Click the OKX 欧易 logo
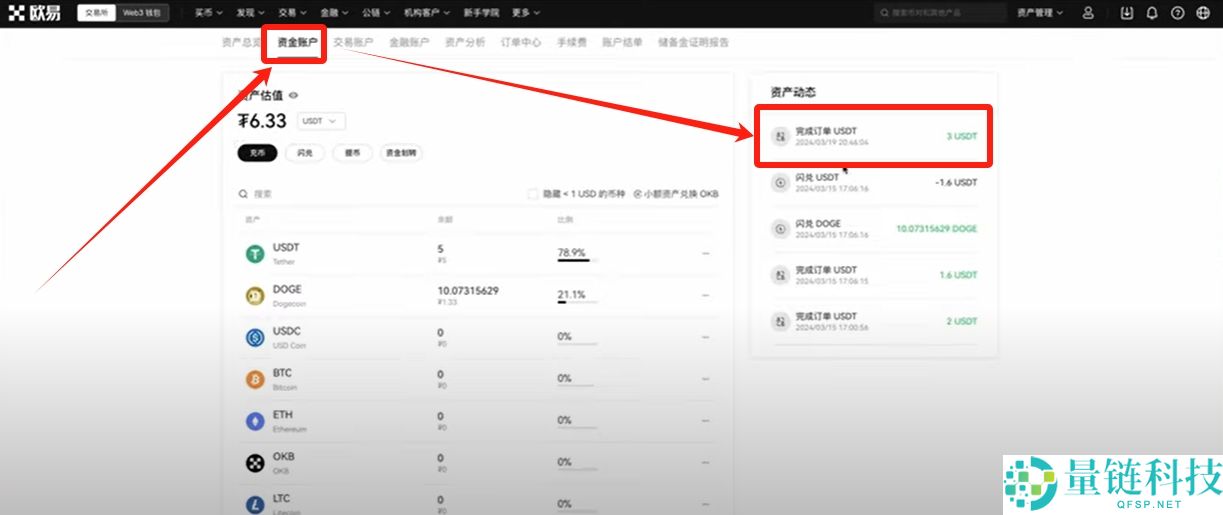The image size is (1223, 515). click(x=34, y=13)
